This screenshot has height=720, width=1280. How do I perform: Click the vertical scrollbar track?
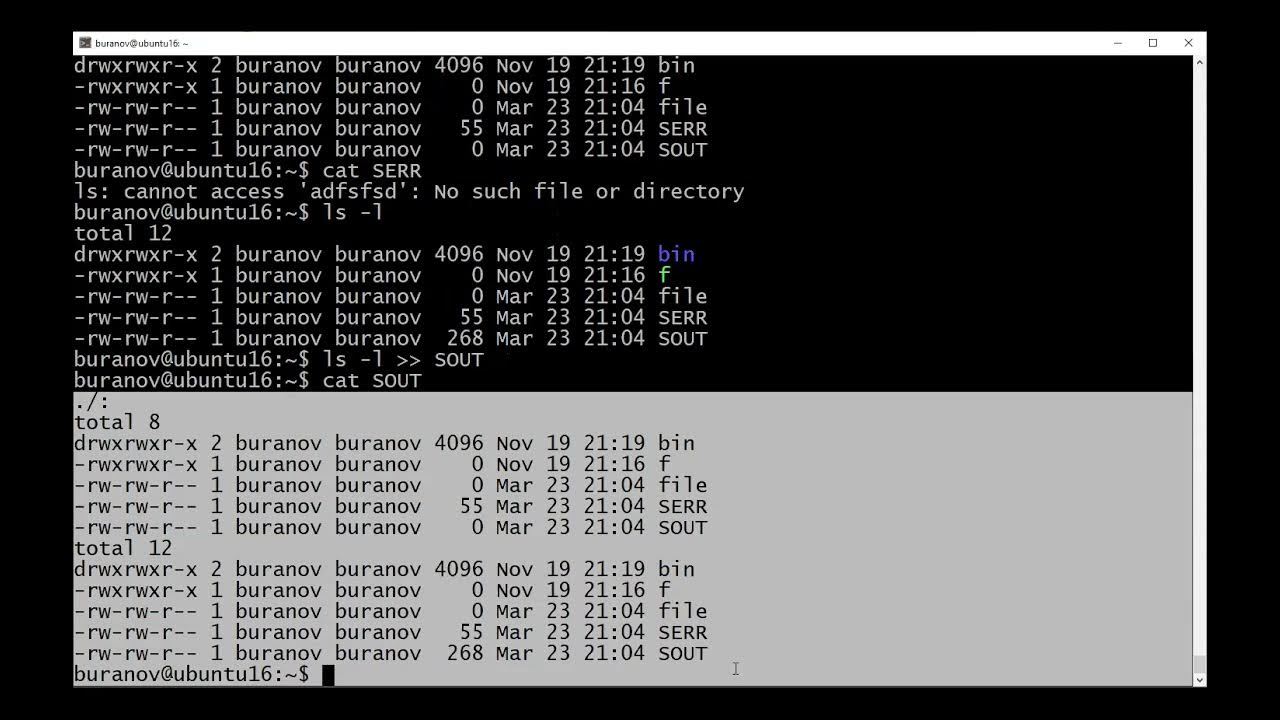point(1199,370)
